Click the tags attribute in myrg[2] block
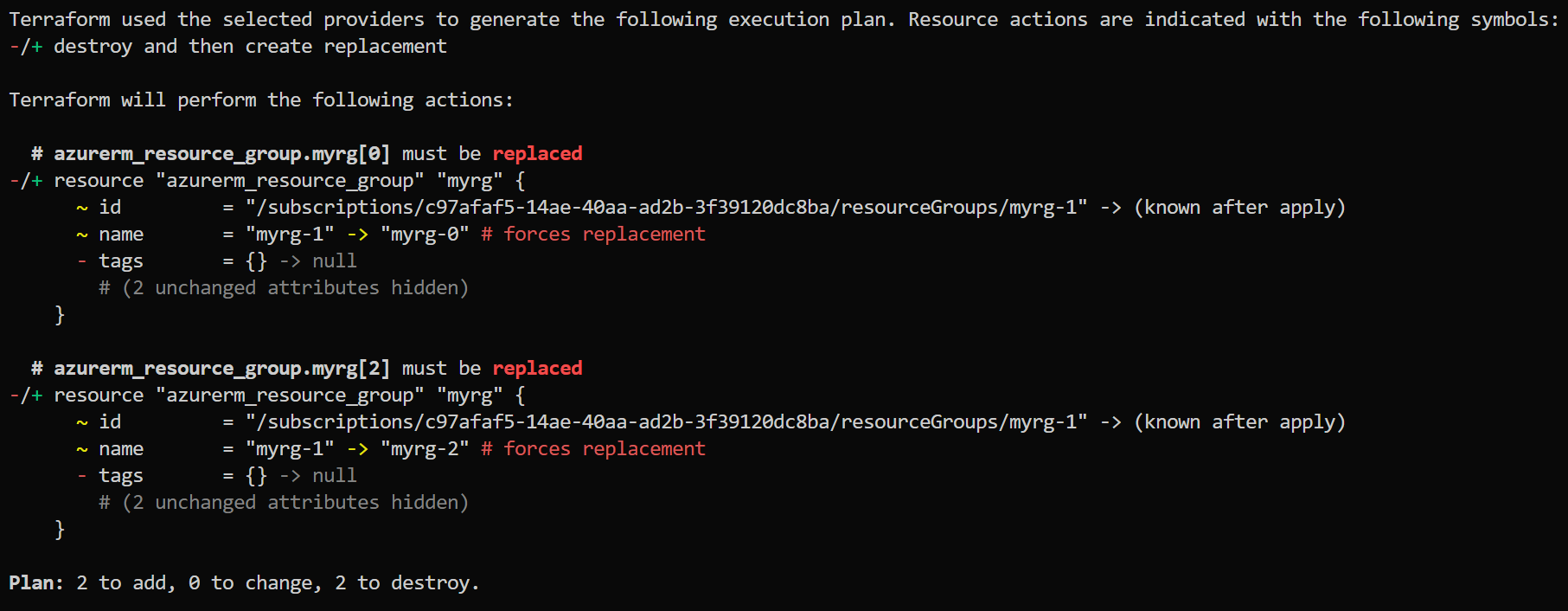Screen dimensions: 1568x611 click(121, 475)
